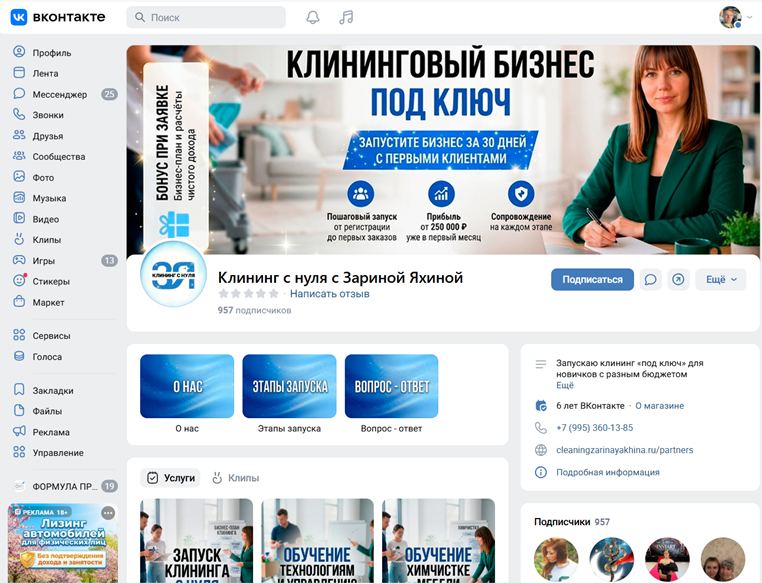Click the Подписаться button

592,280
